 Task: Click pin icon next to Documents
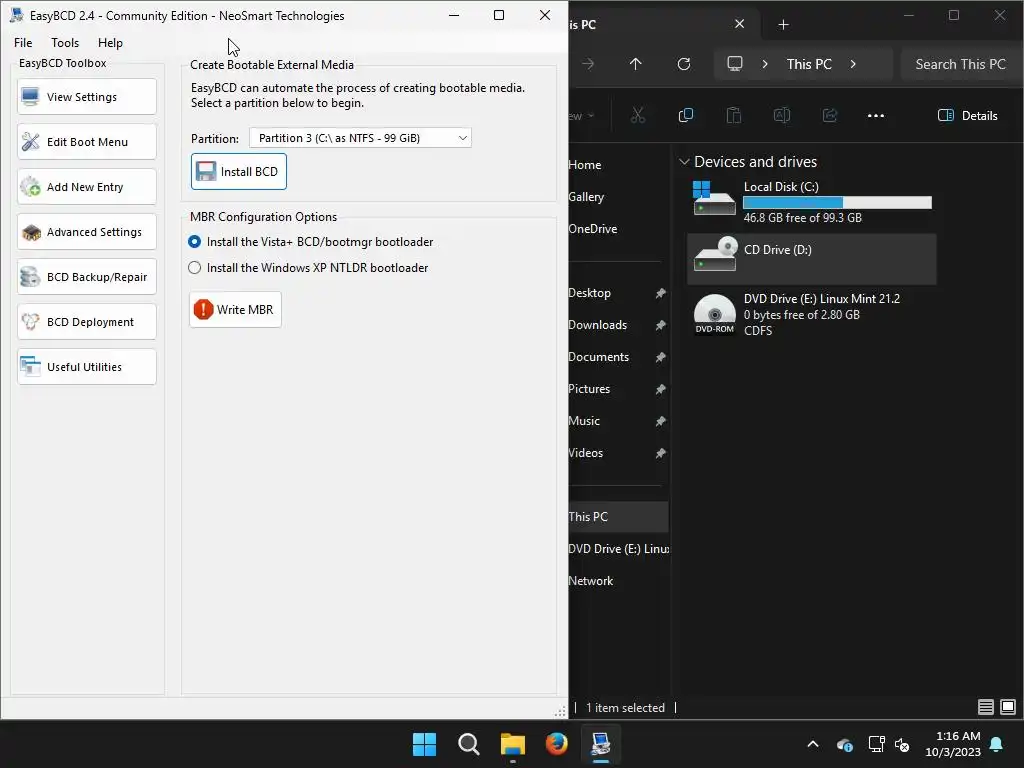660,357
